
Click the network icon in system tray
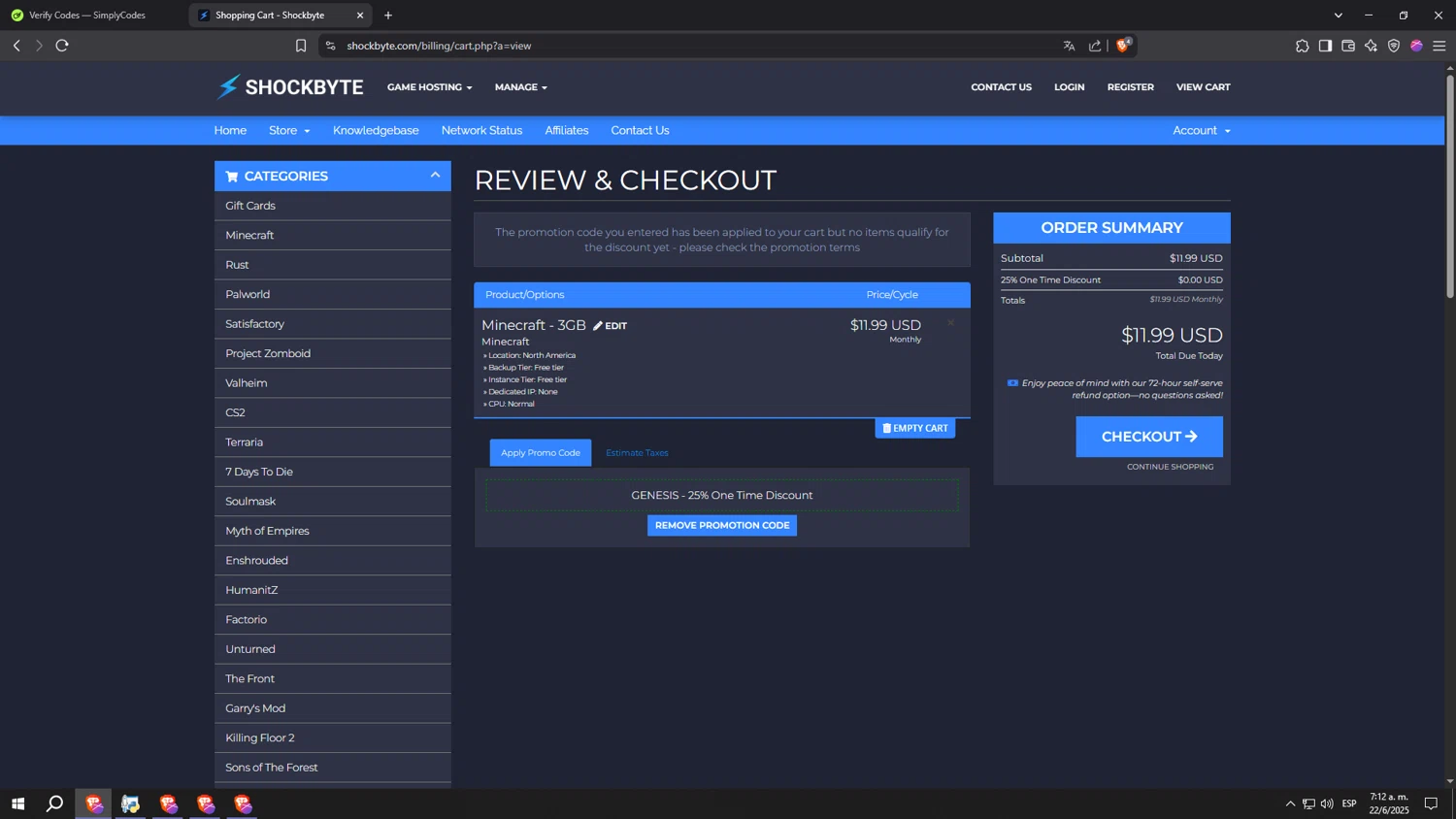1308,803
